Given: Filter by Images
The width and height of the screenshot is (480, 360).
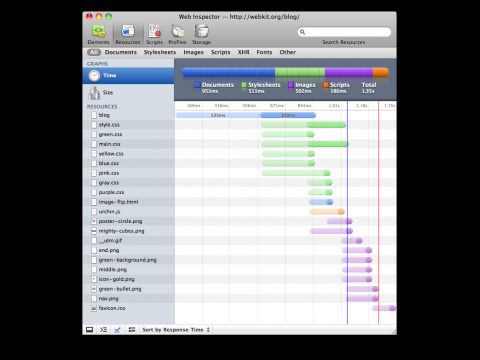Looking at the screenshot, I should point(193,52).
